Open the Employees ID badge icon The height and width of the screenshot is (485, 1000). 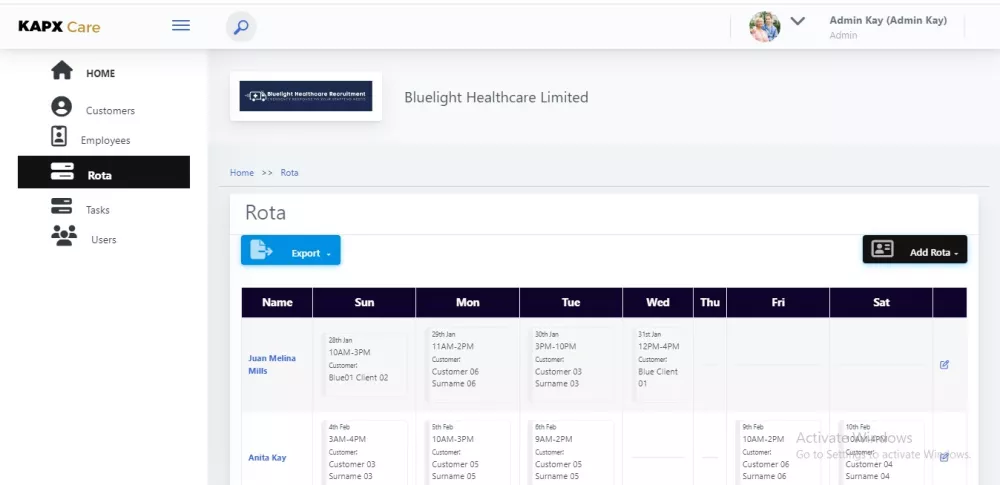tap(59, 136)
